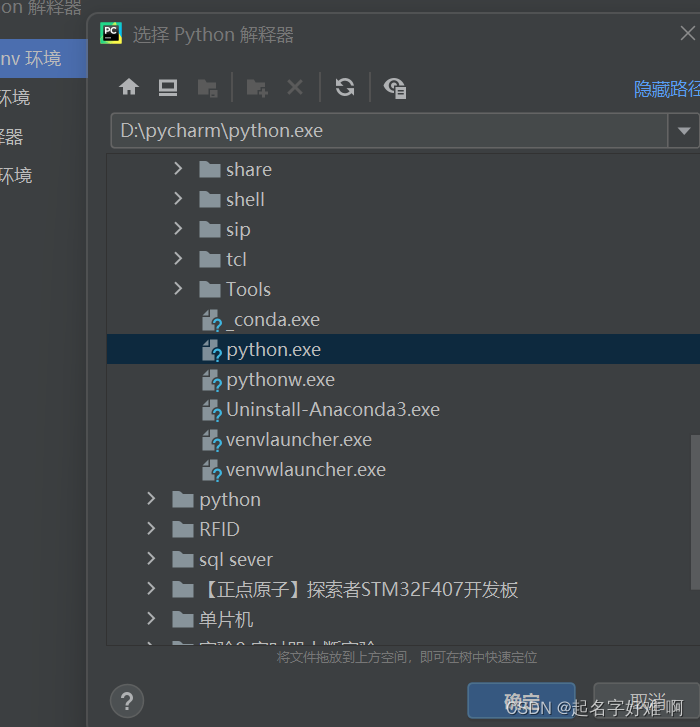This screenshot has height=727, width=700.
Task: Click the PyCharm logo in the title bar
Action: pyautogui.click(x=111, y=33)
